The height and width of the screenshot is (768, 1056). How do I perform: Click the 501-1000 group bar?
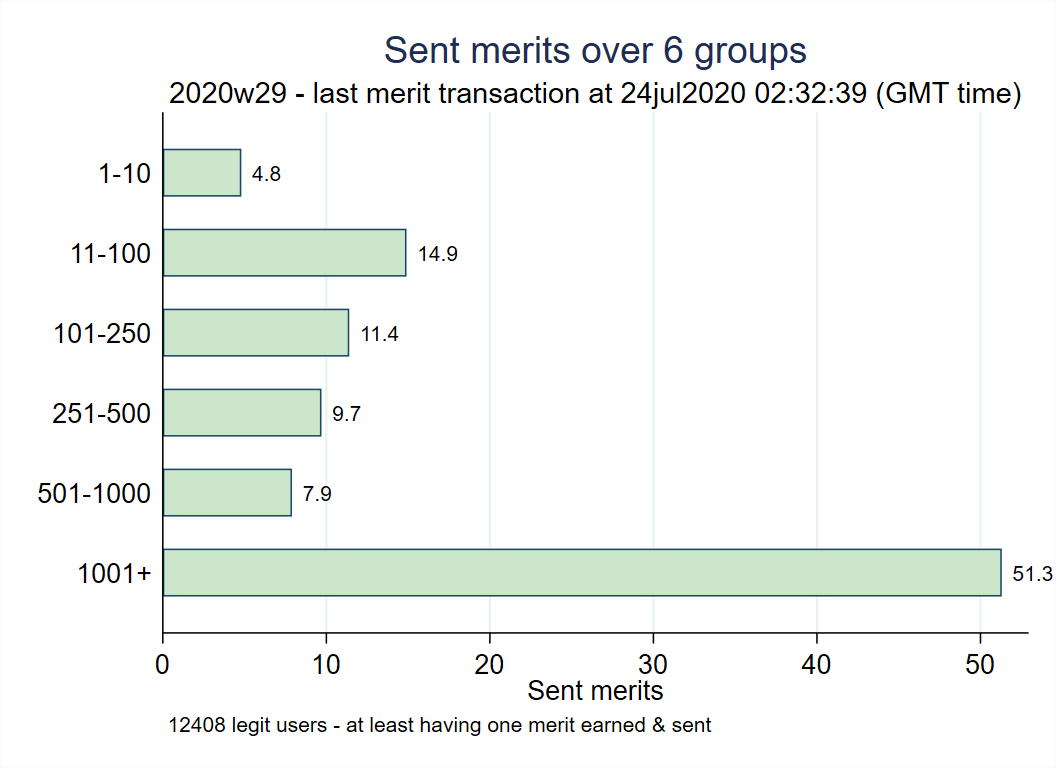[226, 492]
